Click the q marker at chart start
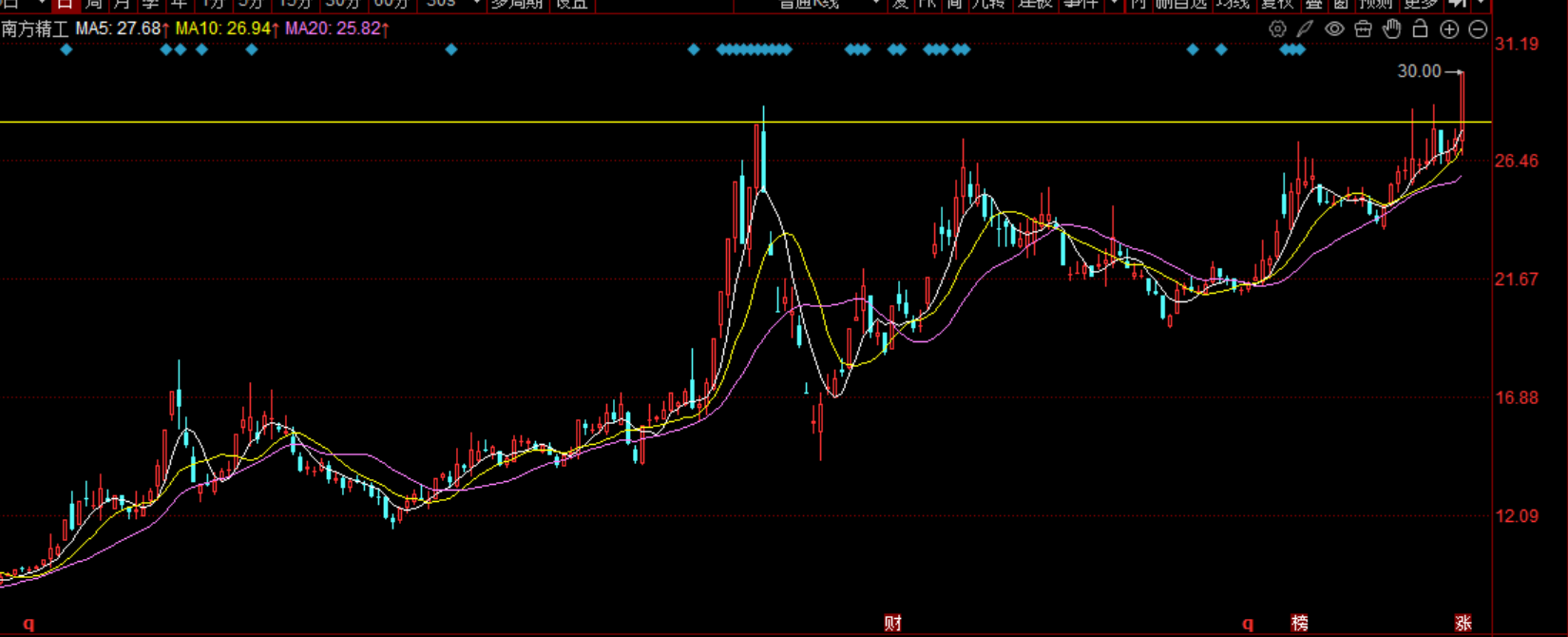Image resolution: width=1568 pixels, height=637 pixels. click(x=29, y=625)
